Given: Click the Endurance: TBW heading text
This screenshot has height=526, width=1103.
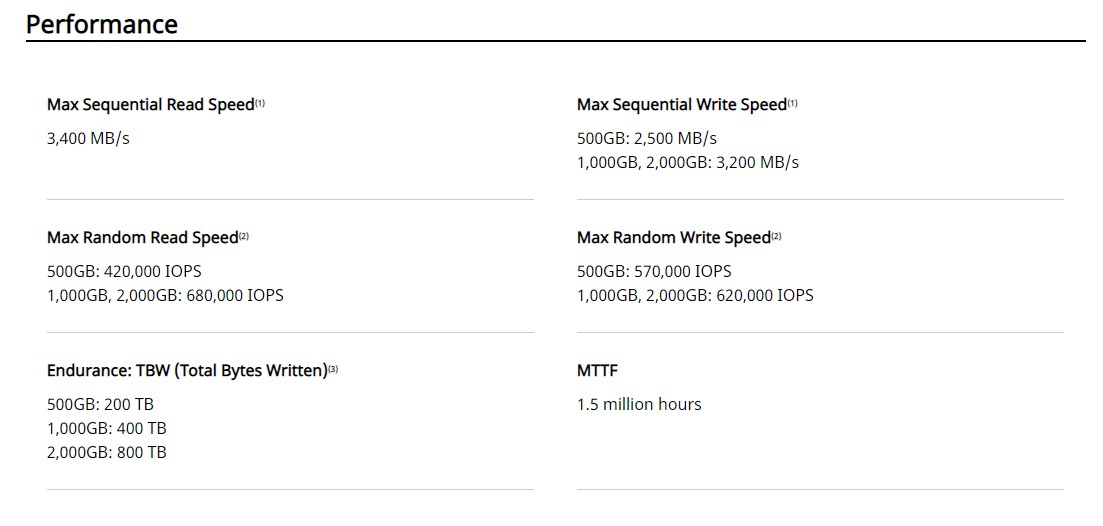Looking at the screenshot, I should tap(188, 371).
